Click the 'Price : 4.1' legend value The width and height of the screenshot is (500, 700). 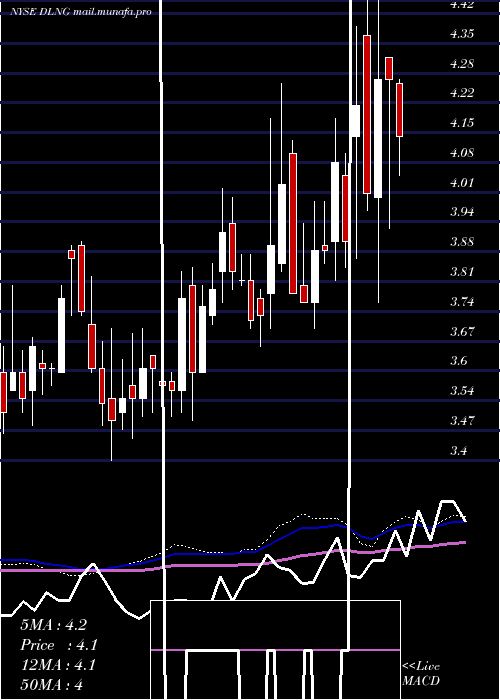58,645
